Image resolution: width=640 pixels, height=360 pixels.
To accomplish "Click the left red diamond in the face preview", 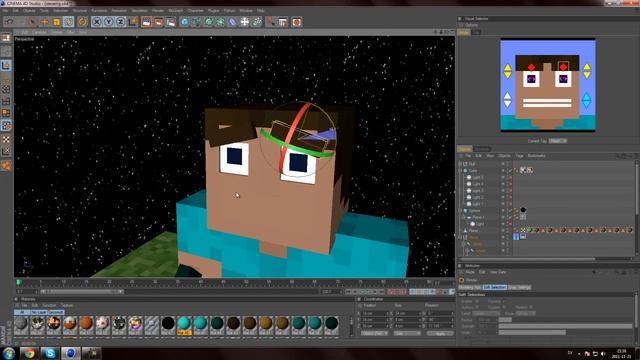I will tap(531, 67).
